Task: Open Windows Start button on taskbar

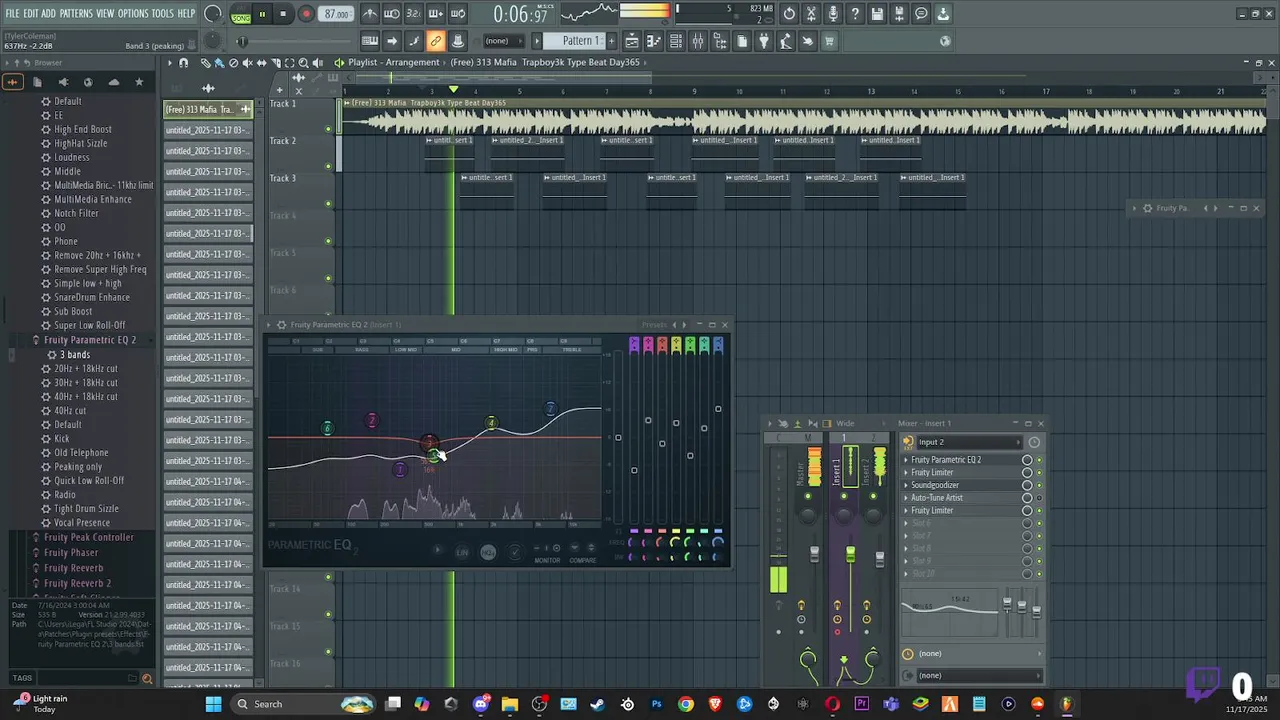Action: pyautogui.click(x=213, y=704)
